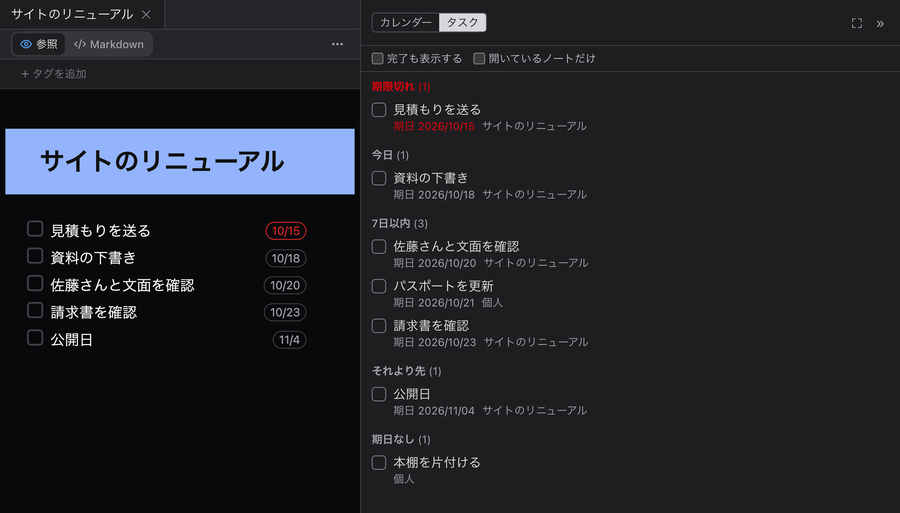
Task: Open 個人 note link under 本棚を片付ける
Action: [x=404, y=479]
